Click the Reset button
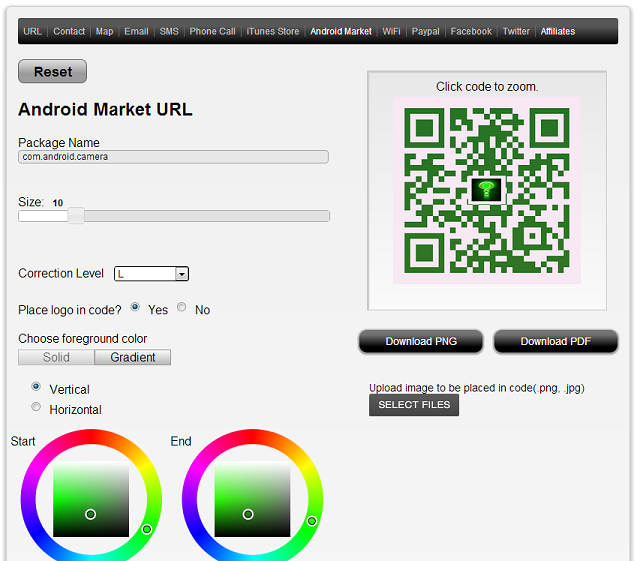637x561 pixels. pos(52,71)
